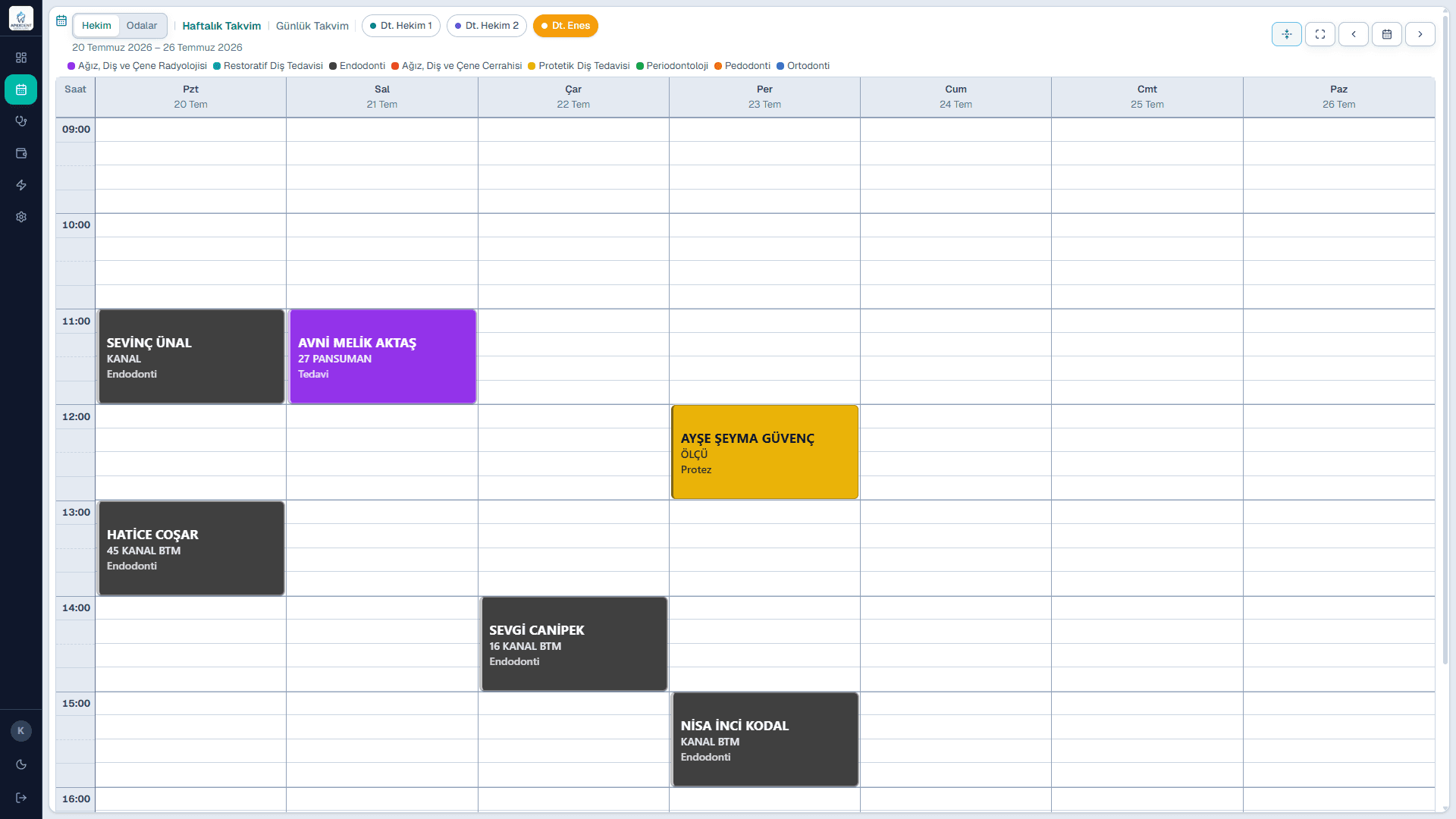Open NİSA İNCİ KODAL appointment
The height and width of the screenshot is (819, 1456).
coord(764,739)
